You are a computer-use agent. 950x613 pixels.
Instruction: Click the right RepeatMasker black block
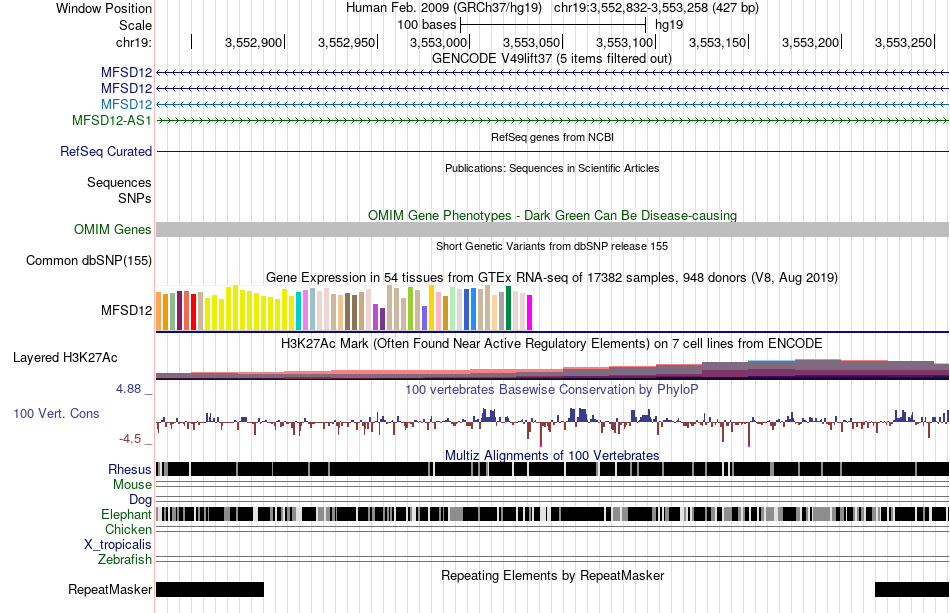(912, 589)
